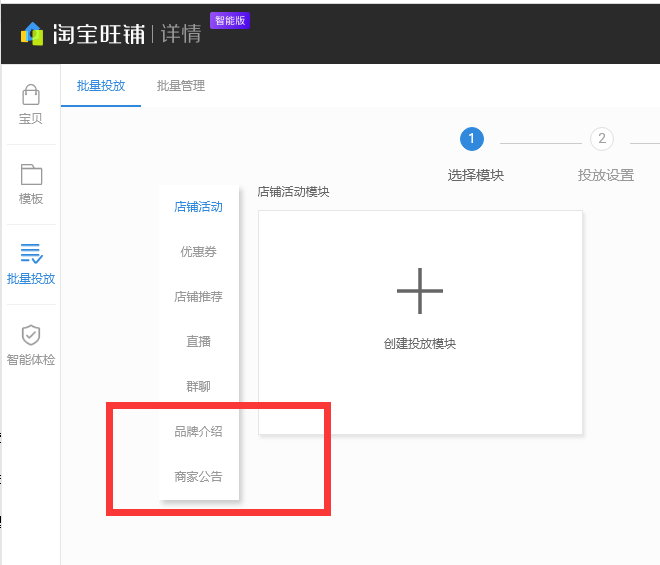Select 店铺活动 in the module list
Viewport: 660px width, 565px height.
point(198,207)
